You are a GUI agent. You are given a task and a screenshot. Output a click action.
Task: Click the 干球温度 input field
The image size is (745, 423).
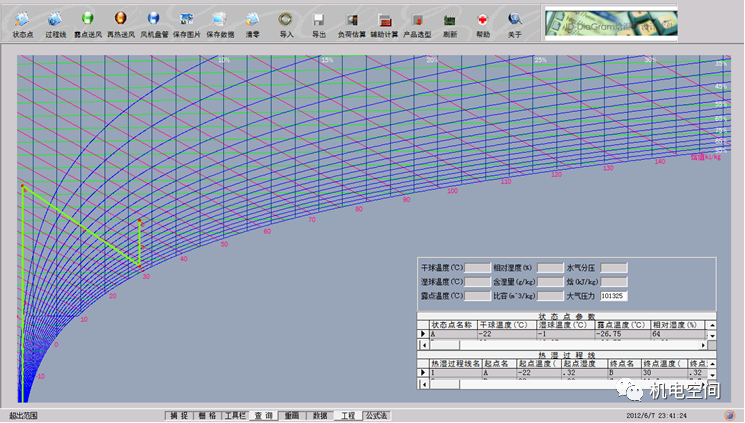pos(477,268)
